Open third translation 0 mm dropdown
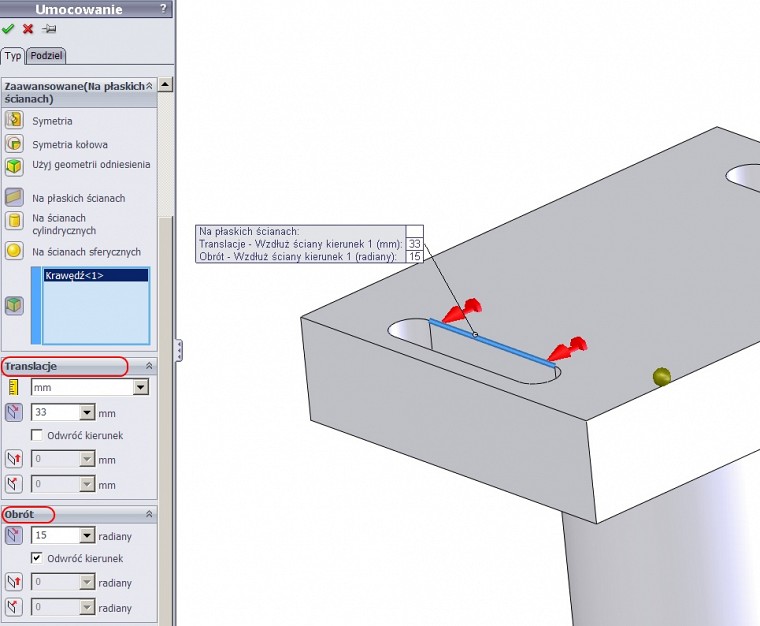 pyautogui.click(x=87, y=484)
